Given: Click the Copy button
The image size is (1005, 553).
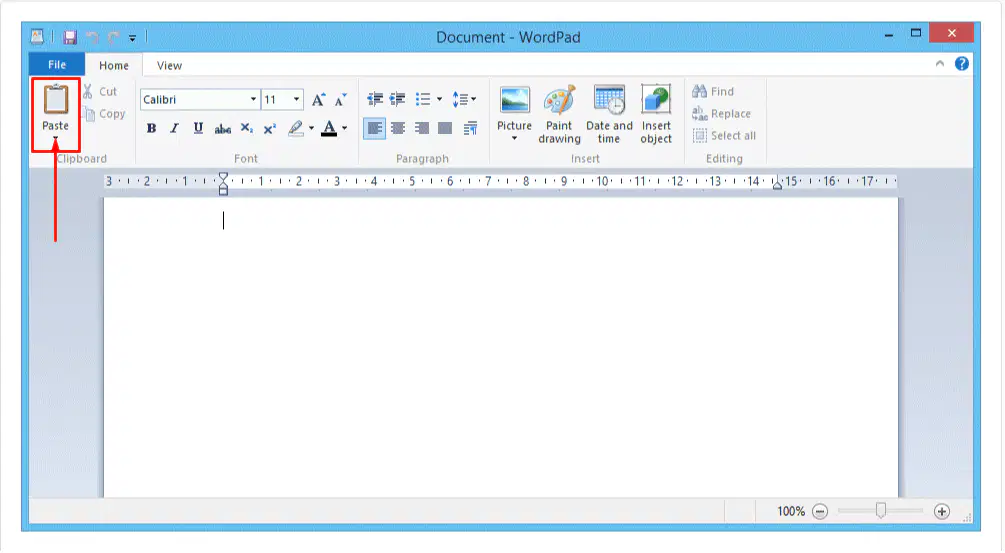Looking at the screenshot, I should 104,113.
